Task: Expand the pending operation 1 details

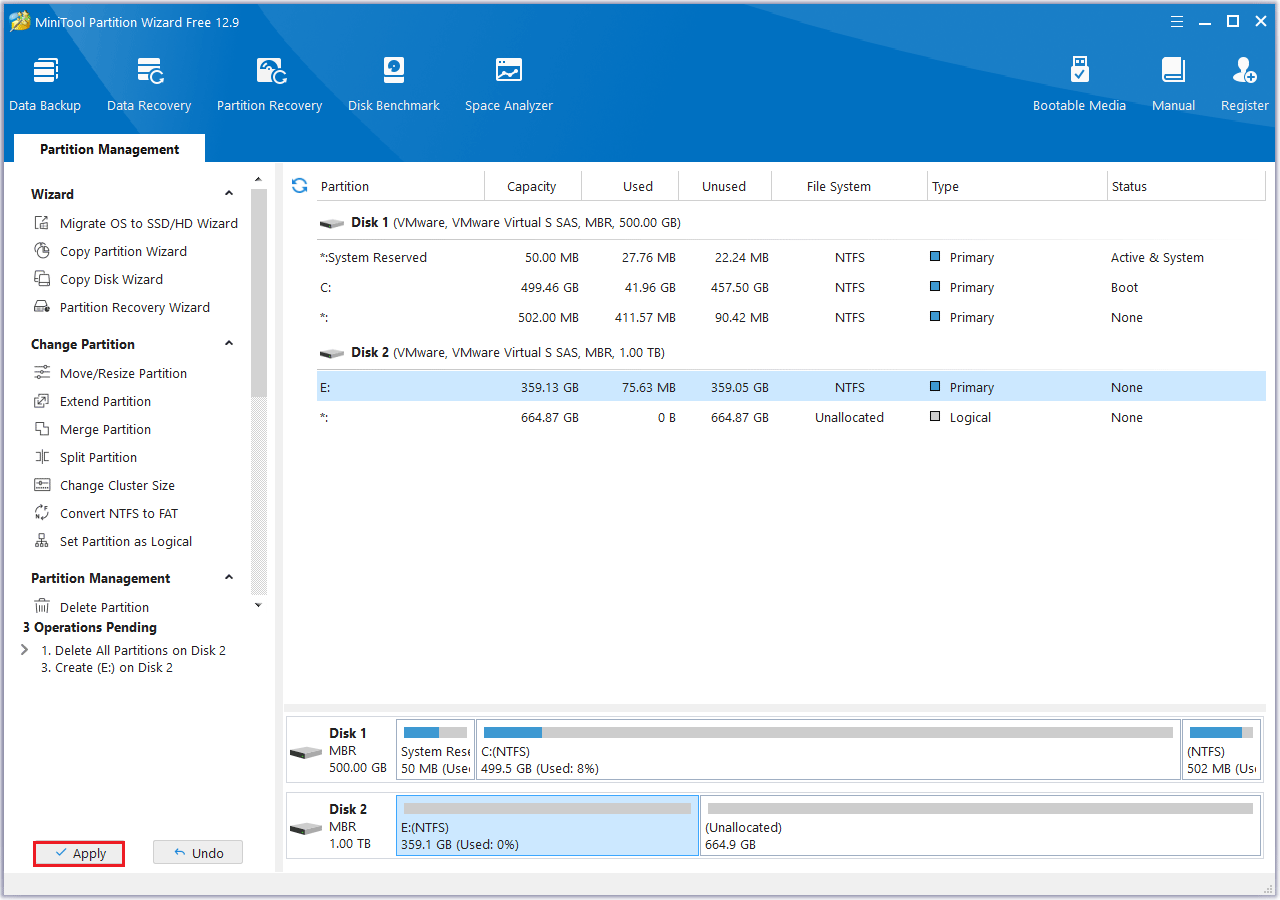Action: 25,650
